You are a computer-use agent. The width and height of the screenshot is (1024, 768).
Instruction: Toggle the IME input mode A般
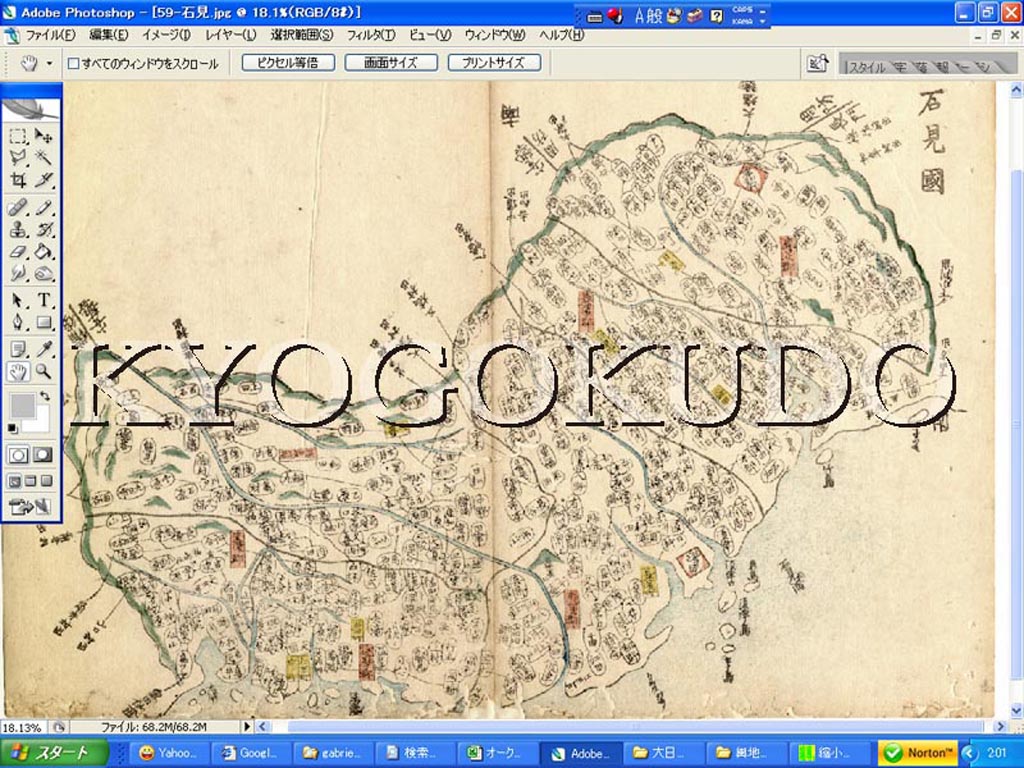point(648,16)
